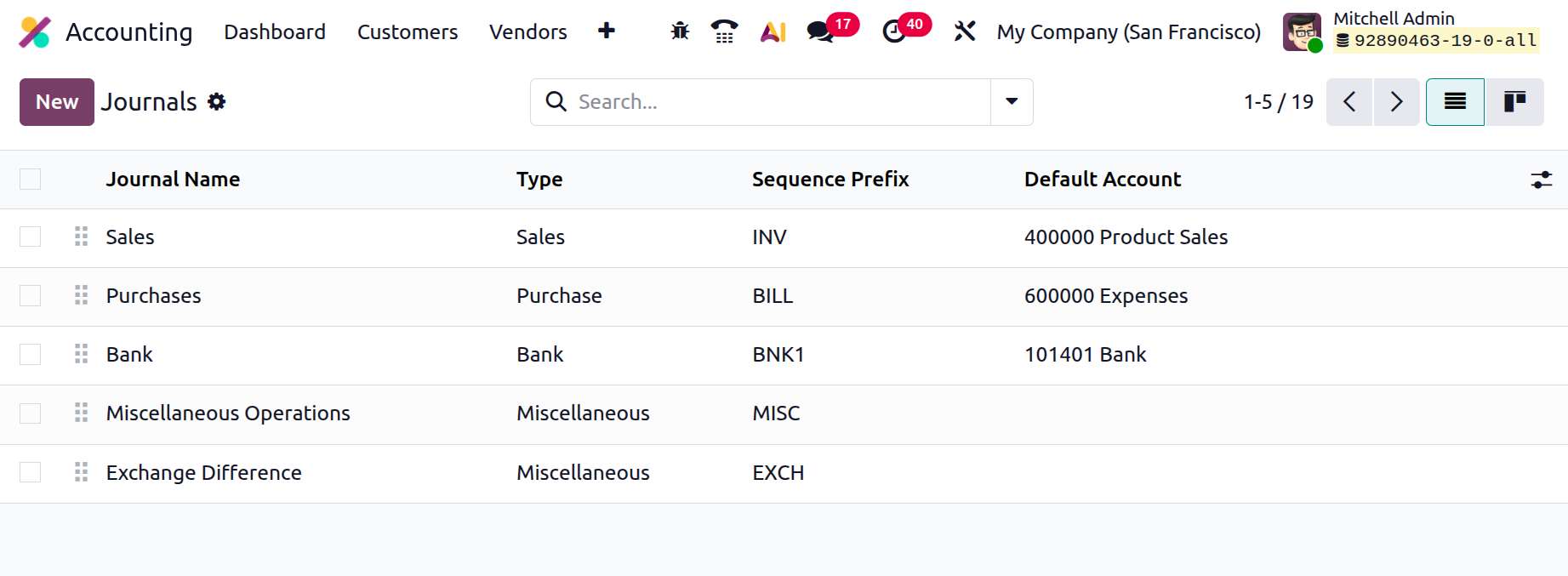Go to next page of journals
Viewport: 1568px width, 576px height.
tap(1396, 102)
